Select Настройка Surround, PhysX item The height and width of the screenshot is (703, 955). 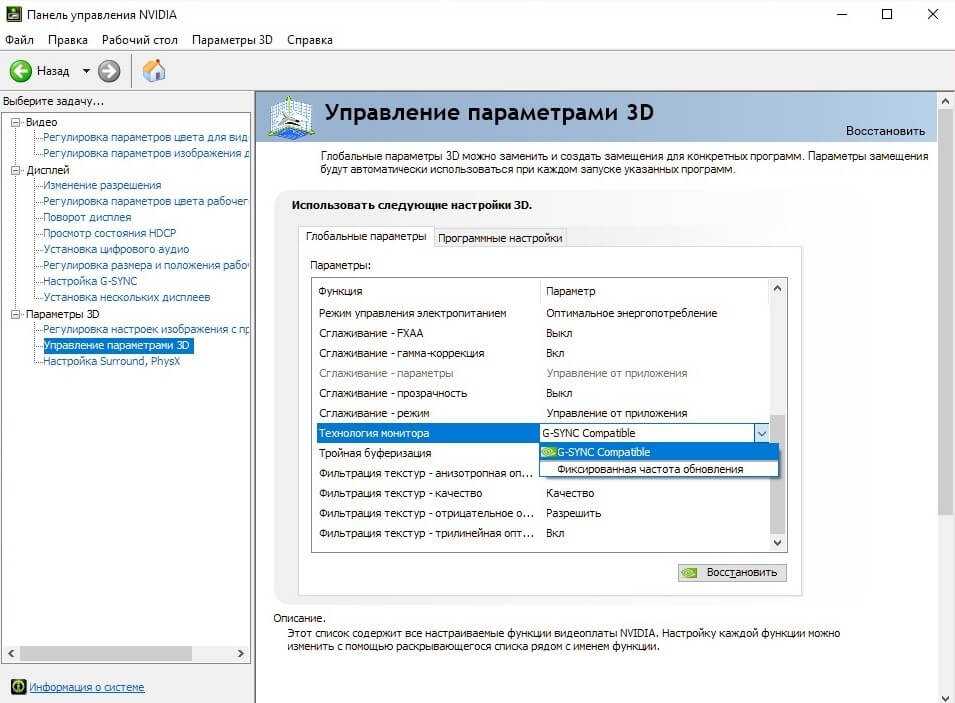(x=111, y=361)
